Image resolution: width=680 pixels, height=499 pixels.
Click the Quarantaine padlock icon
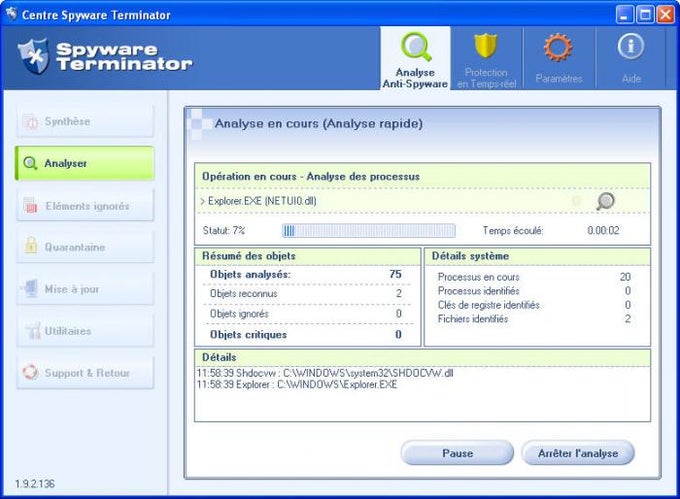coord(31,245)
